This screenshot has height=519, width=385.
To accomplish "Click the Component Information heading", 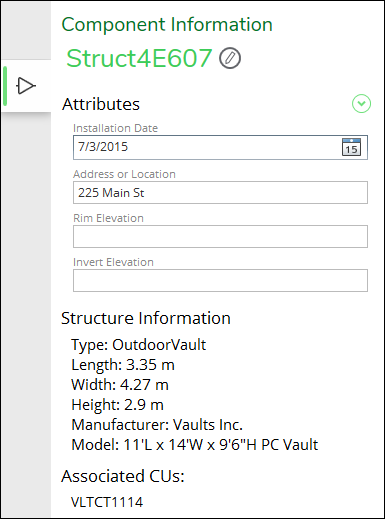I will click(167, 25).
